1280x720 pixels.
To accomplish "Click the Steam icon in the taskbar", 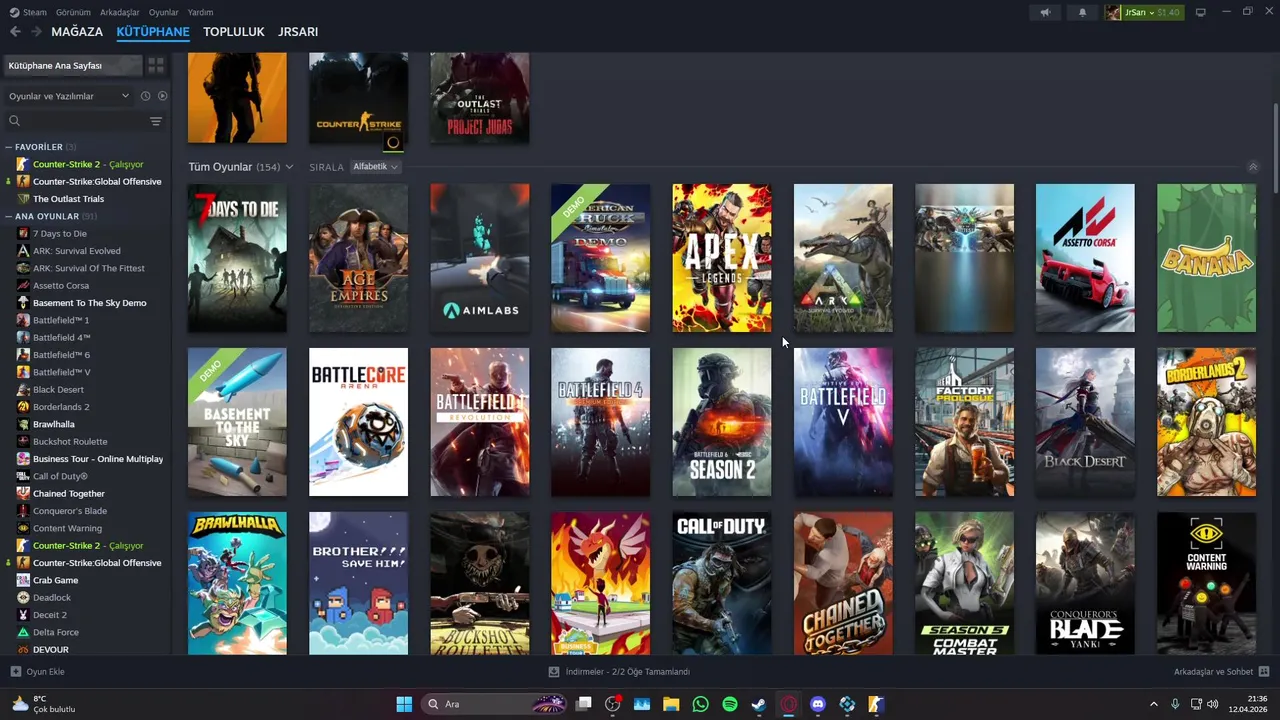I will click(759, 704).
